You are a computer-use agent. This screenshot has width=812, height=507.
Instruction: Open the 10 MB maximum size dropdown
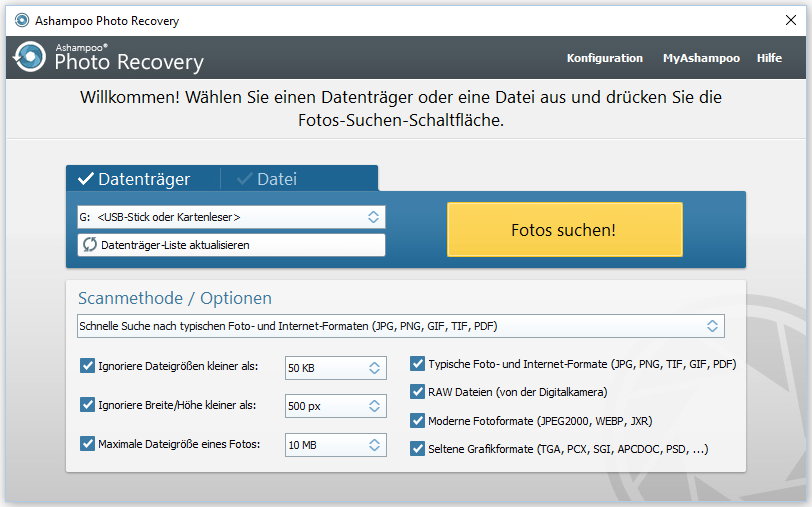[336, 445]
